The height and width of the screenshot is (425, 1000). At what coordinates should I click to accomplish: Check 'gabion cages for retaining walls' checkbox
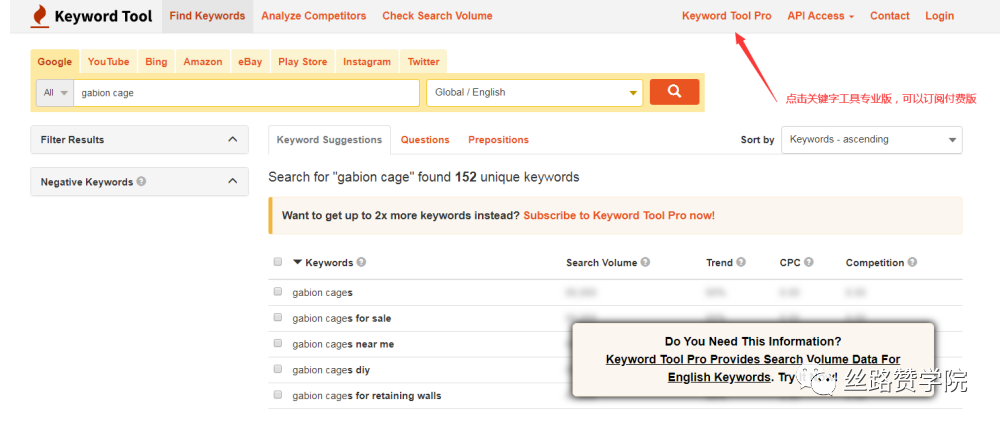(277, 395)
